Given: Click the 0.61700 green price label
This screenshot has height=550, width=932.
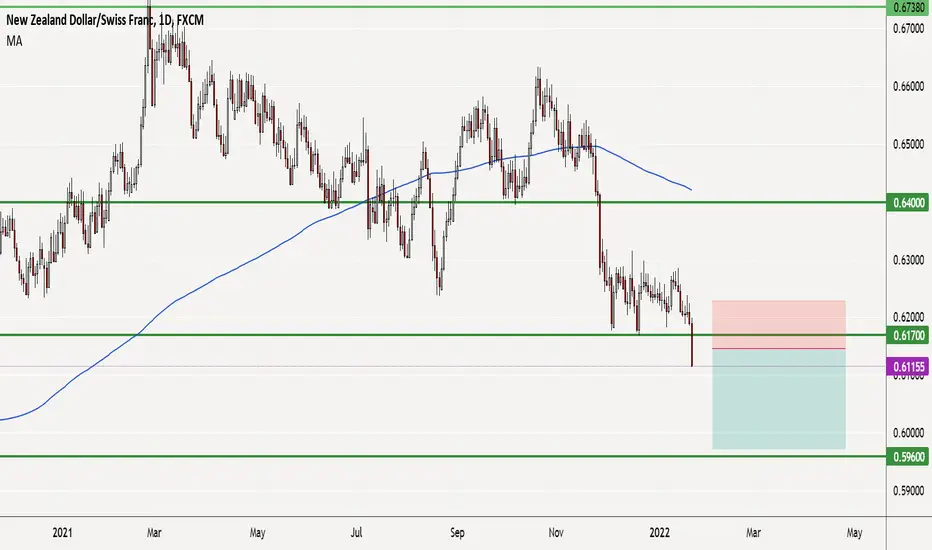Looking at the screenshot, I should coord(909,335).
